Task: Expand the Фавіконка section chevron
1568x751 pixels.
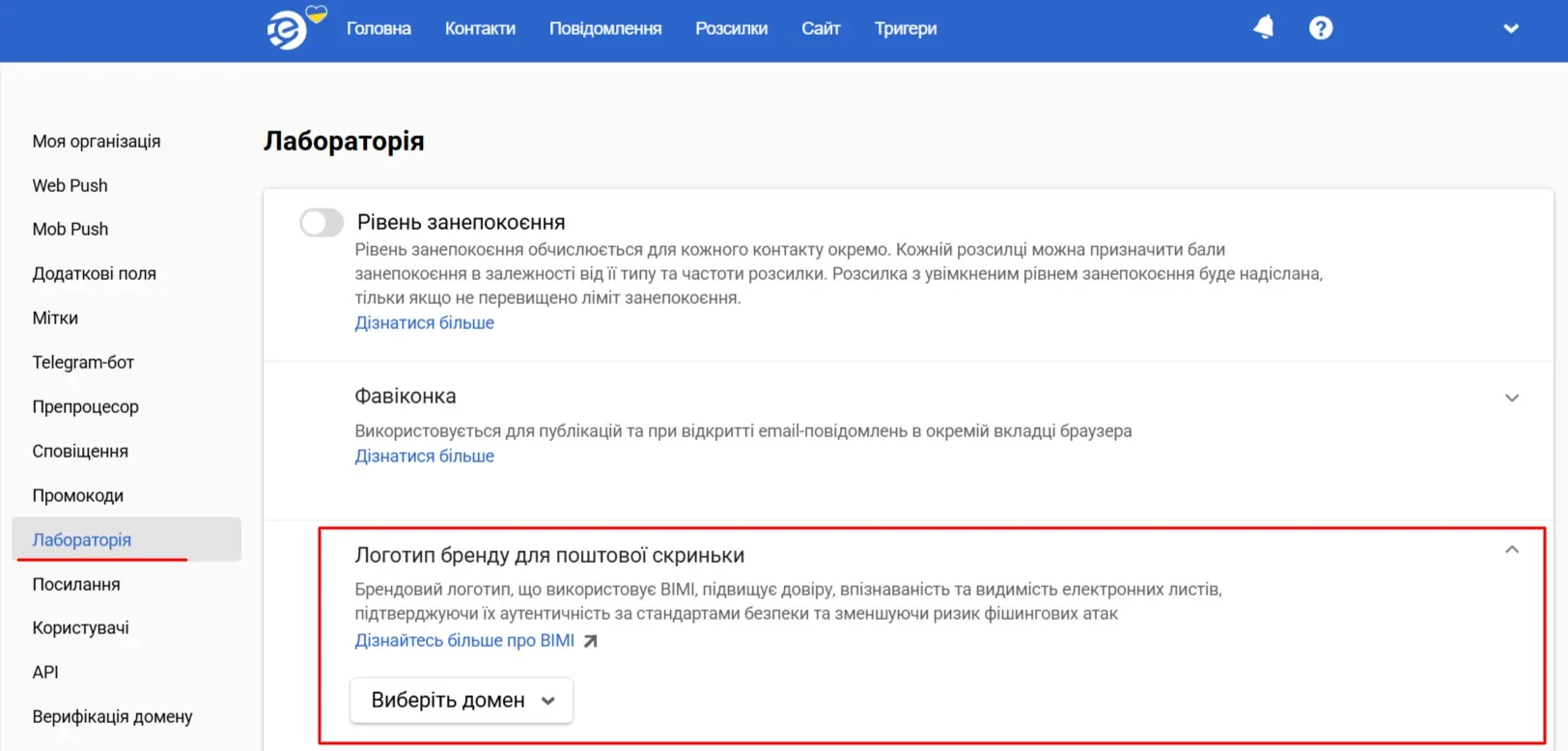Action: tap(1511, 398)
